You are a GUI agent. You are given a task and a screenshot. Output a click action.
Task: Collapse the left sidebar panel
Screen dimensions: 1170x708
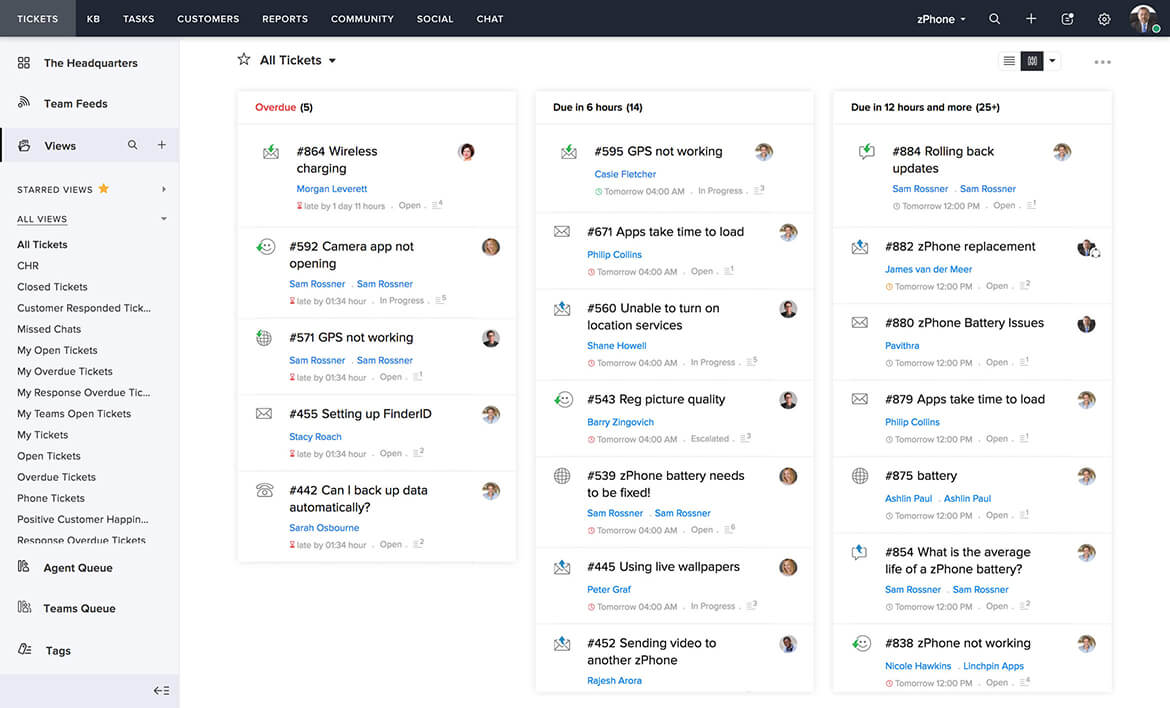161,690
